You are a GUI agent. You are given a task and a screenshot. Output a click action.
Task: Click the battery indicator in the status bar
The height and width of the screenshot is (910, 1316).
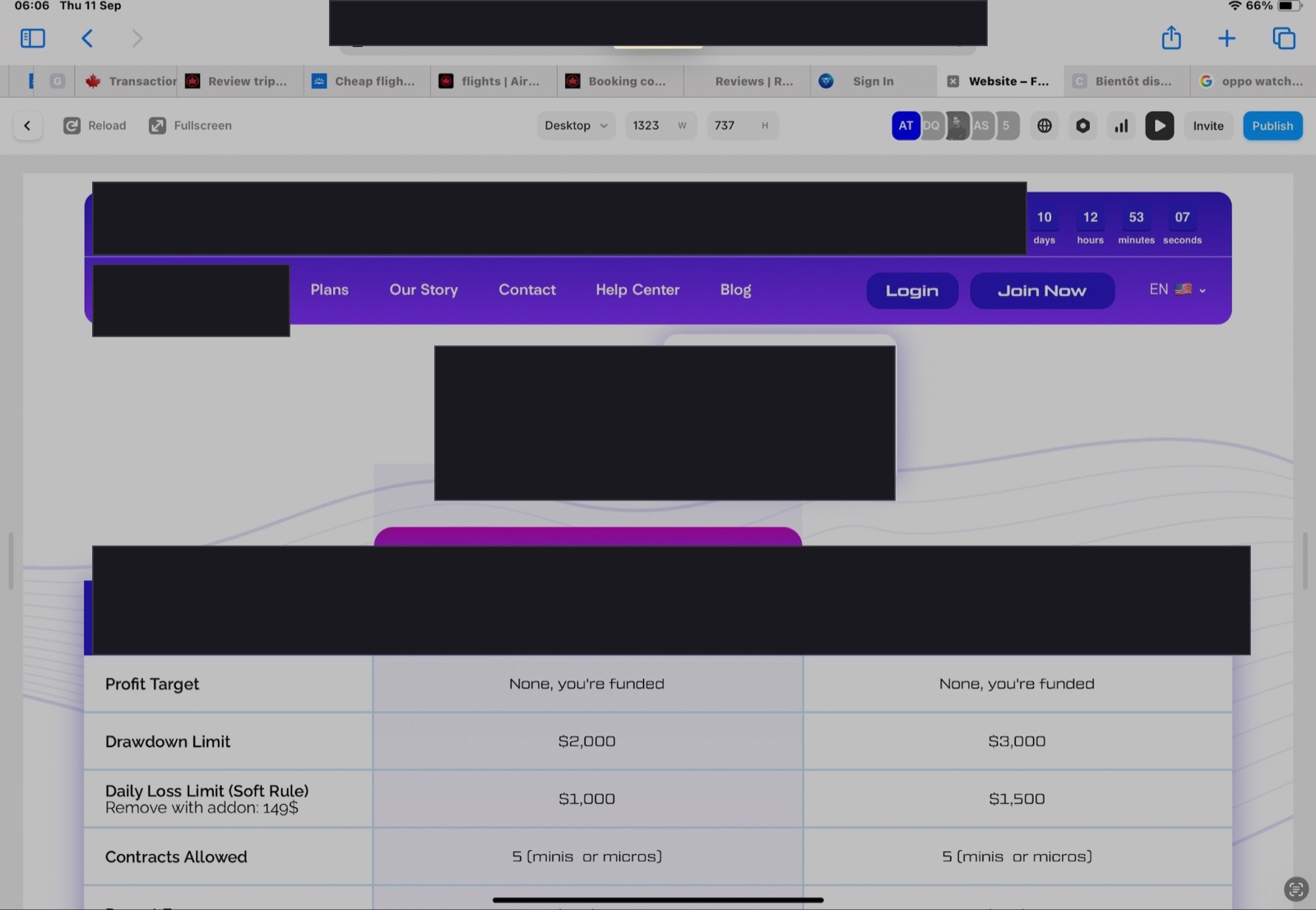(x=1290, y=6)
